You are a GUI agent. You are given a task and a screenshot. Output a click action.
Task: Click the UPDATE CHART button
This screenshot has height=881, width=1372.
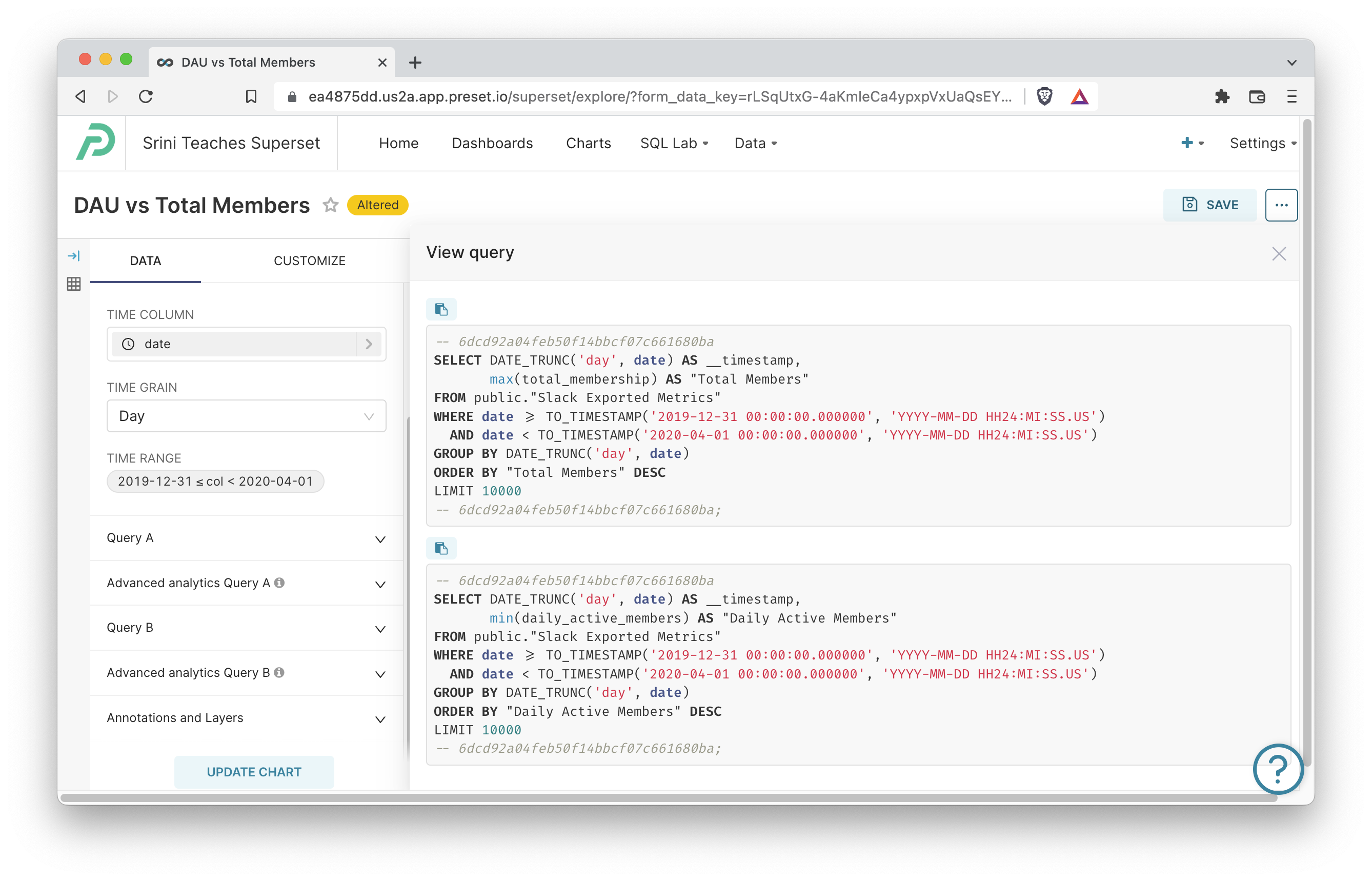(253, 772)
